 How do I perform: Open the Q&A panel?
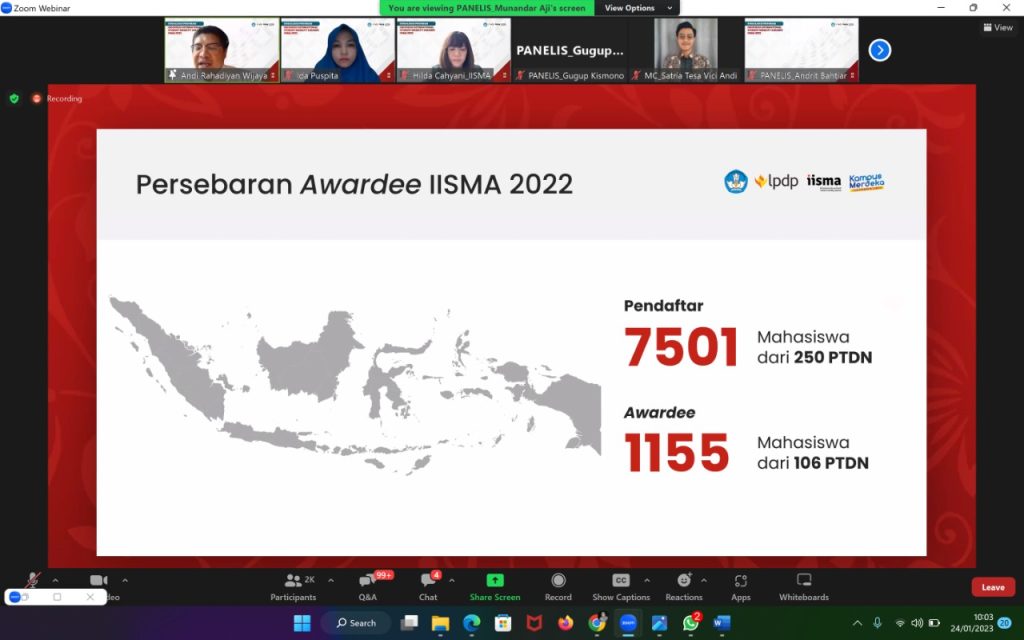(x=368, y=586)
